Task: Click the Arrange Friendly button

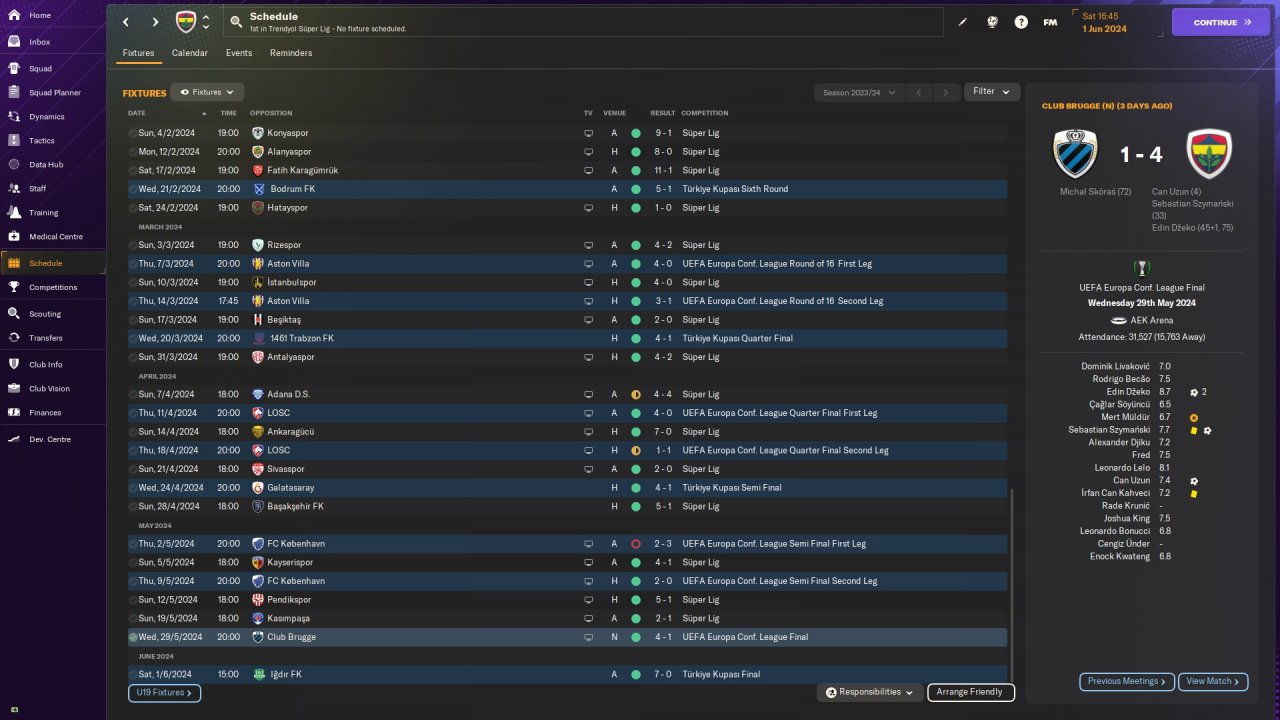Action: [x=971, y=692]
